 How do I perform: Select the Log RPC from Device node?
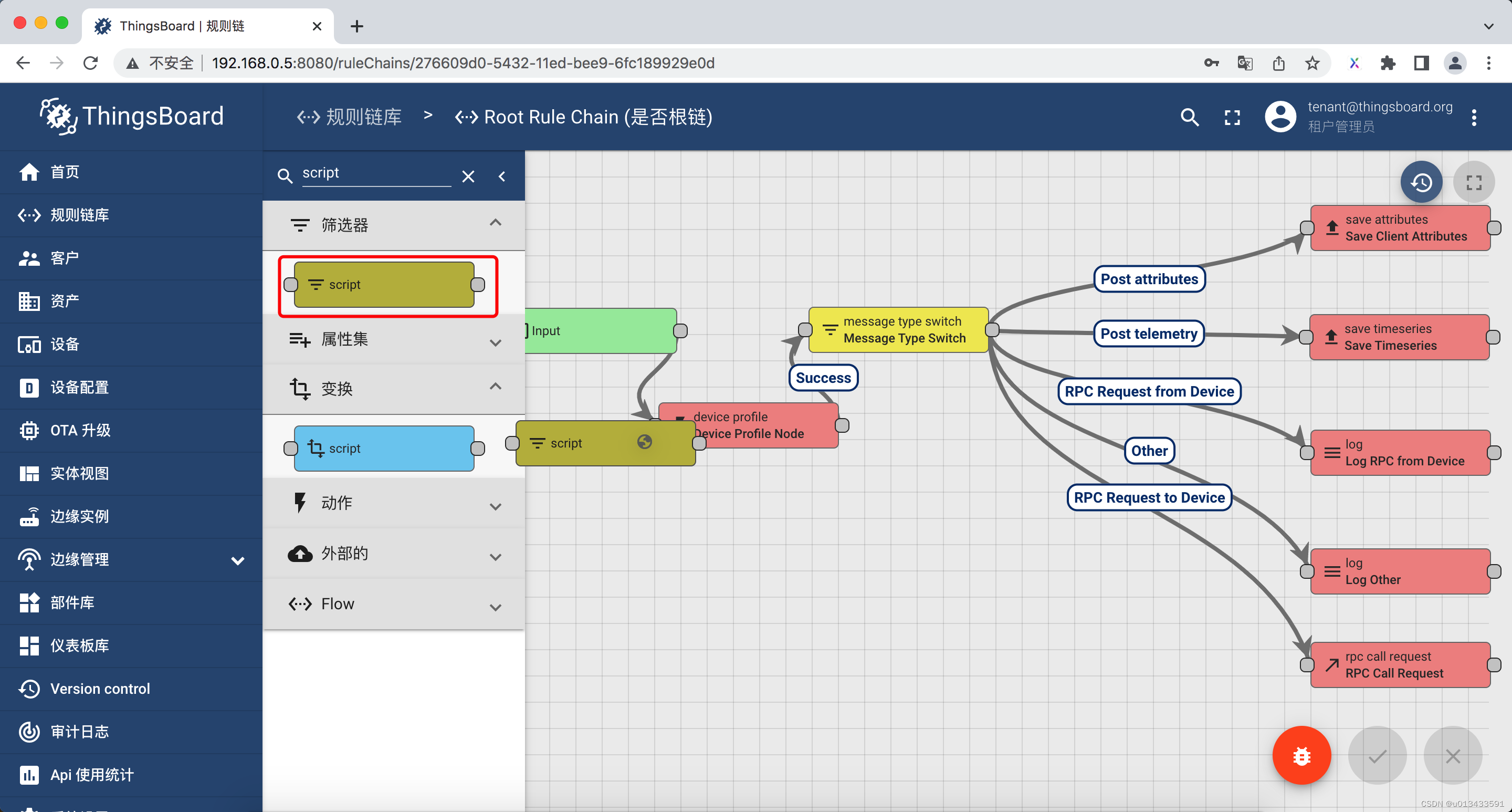tap(1400, 453)
